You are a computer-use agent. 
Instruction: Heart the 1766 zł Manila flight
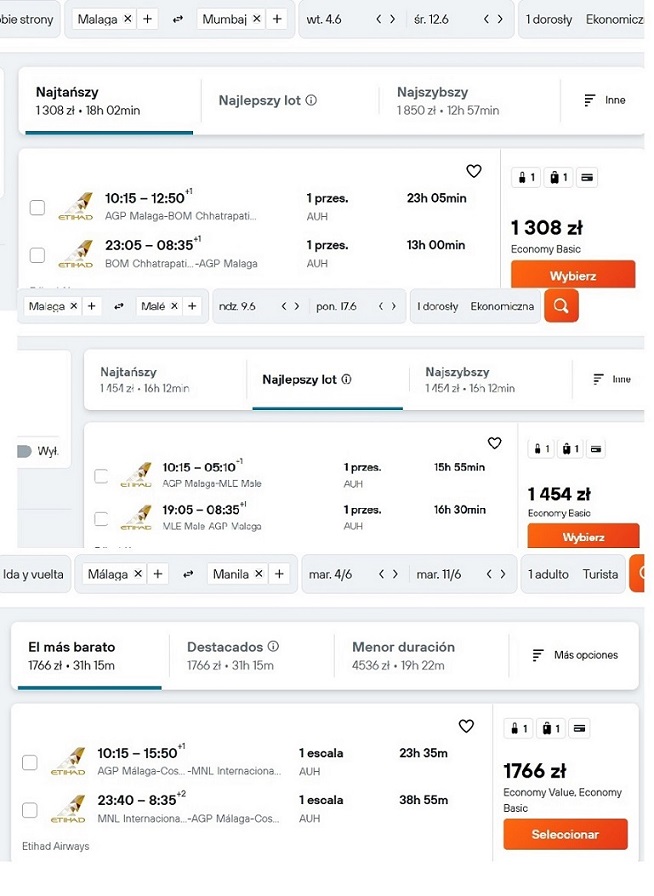(466, 726)
